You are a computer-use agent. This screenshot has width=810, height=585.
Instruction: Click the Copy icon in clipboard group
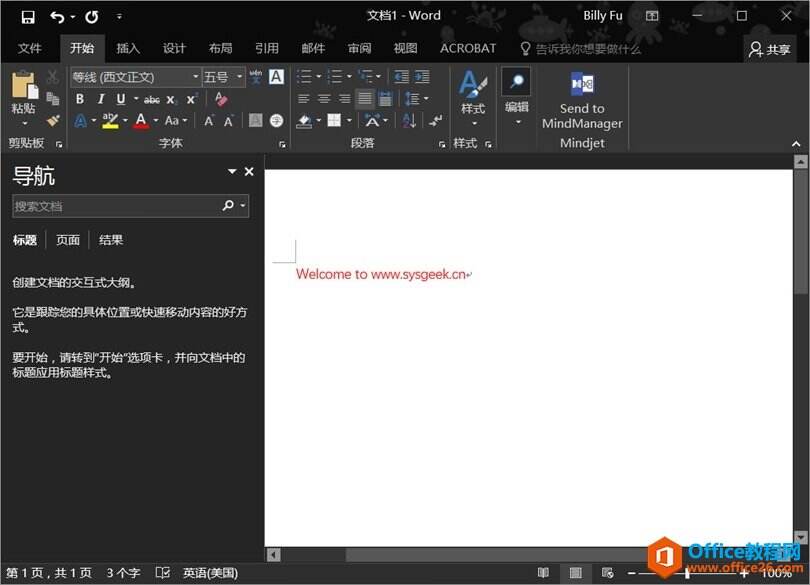(x=52, y=98)
